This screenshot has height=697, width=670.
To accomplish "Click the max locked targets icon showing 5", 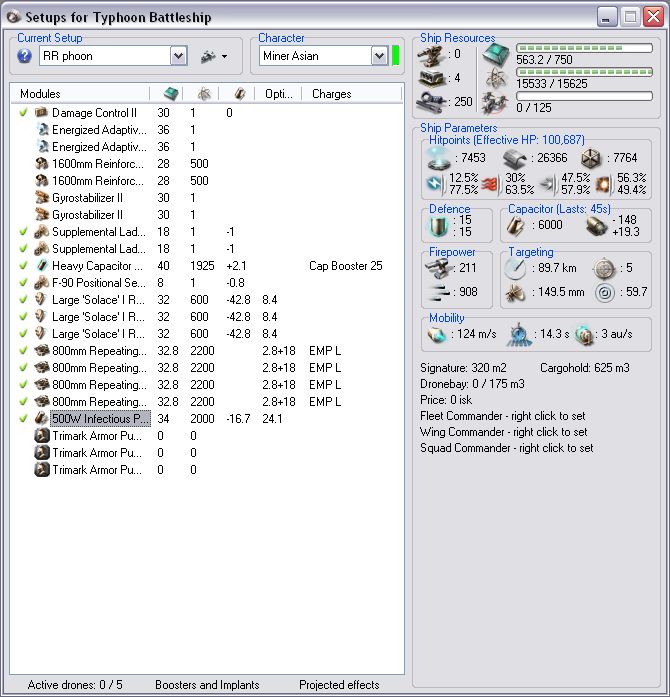I will (x=604, y=268).
